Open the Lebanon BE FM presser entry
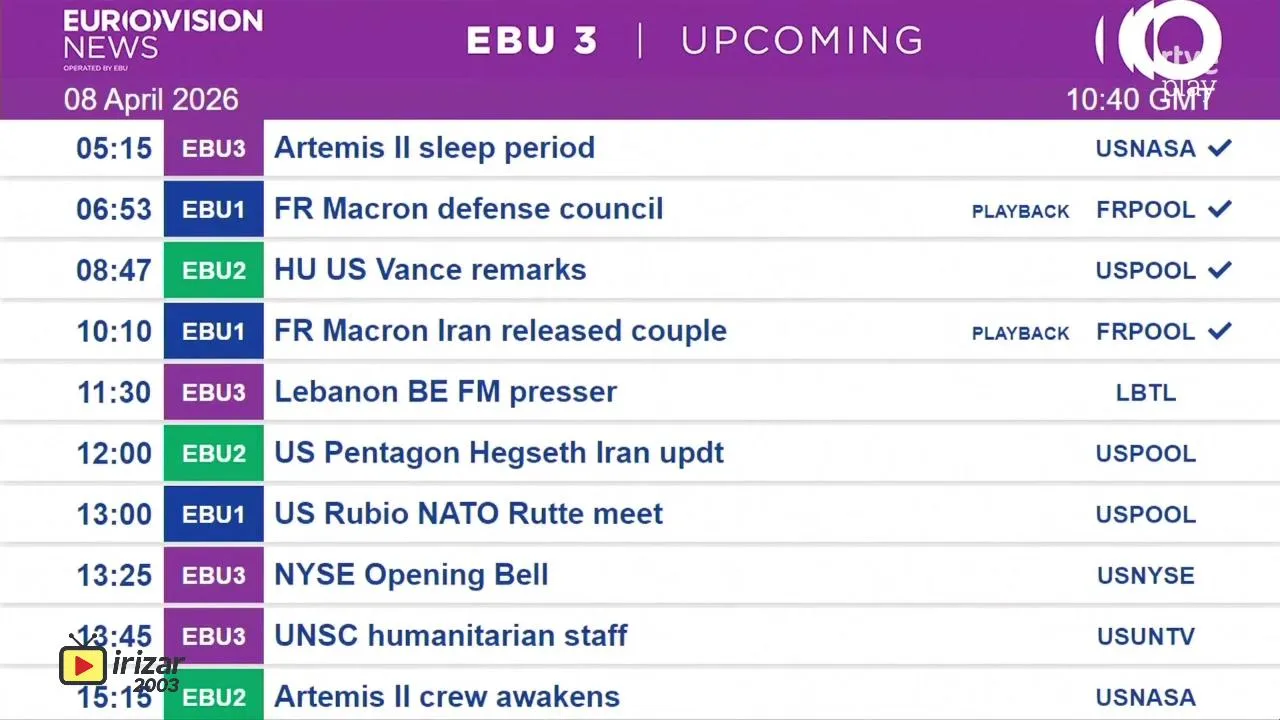This screenshot has height=720, width=1280. (445, 392)
